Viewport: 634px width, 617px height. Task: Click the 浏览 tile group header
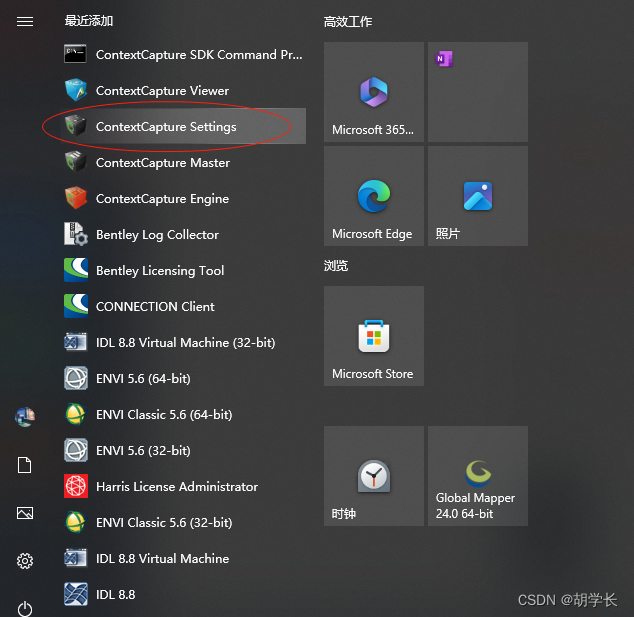pos(336,266)
